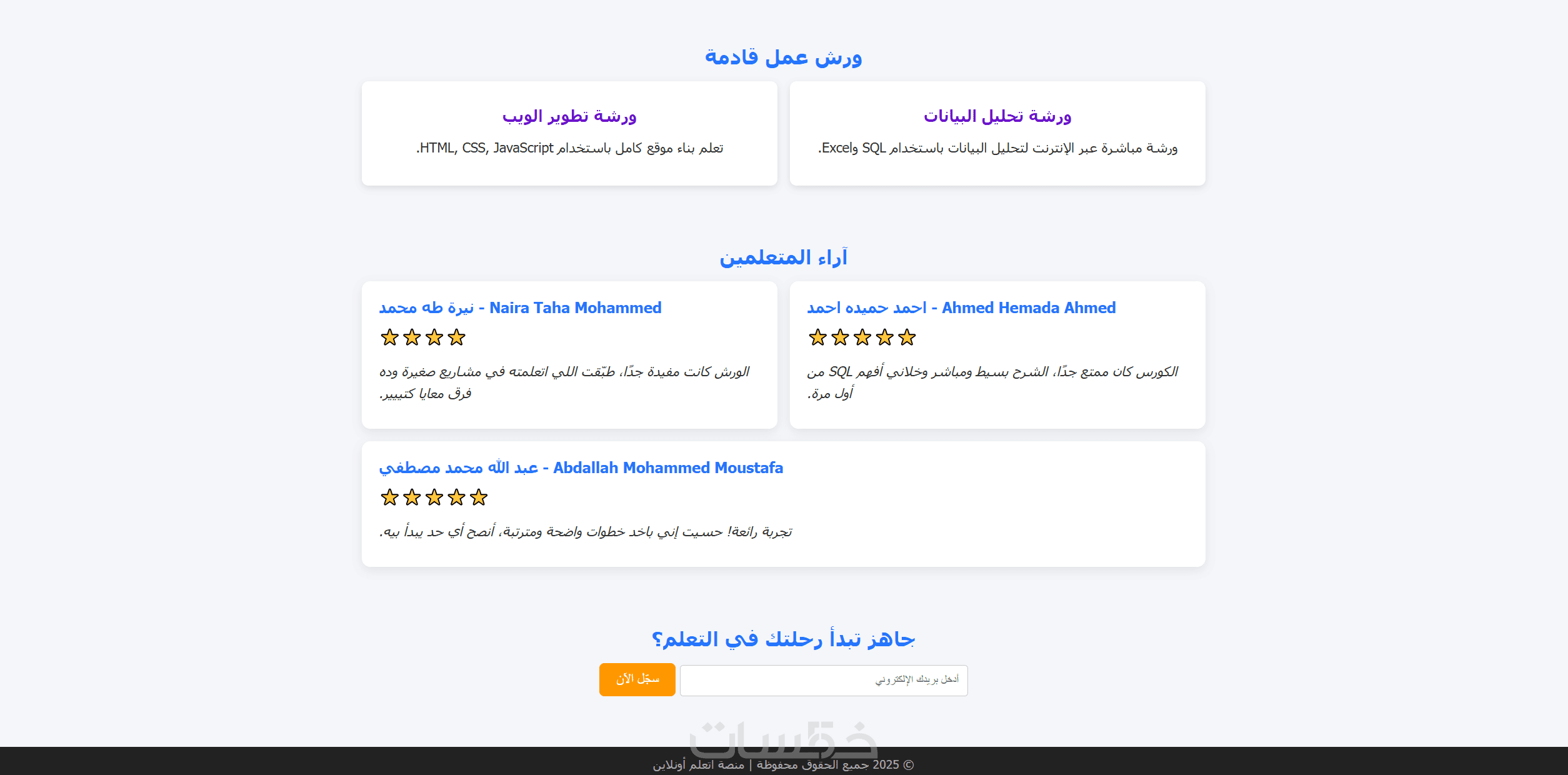Viewport: 1568px width, 775px height.
Task: Open the ورشة تطوير الويب workshop card title
Action: (x=569, y=116)
